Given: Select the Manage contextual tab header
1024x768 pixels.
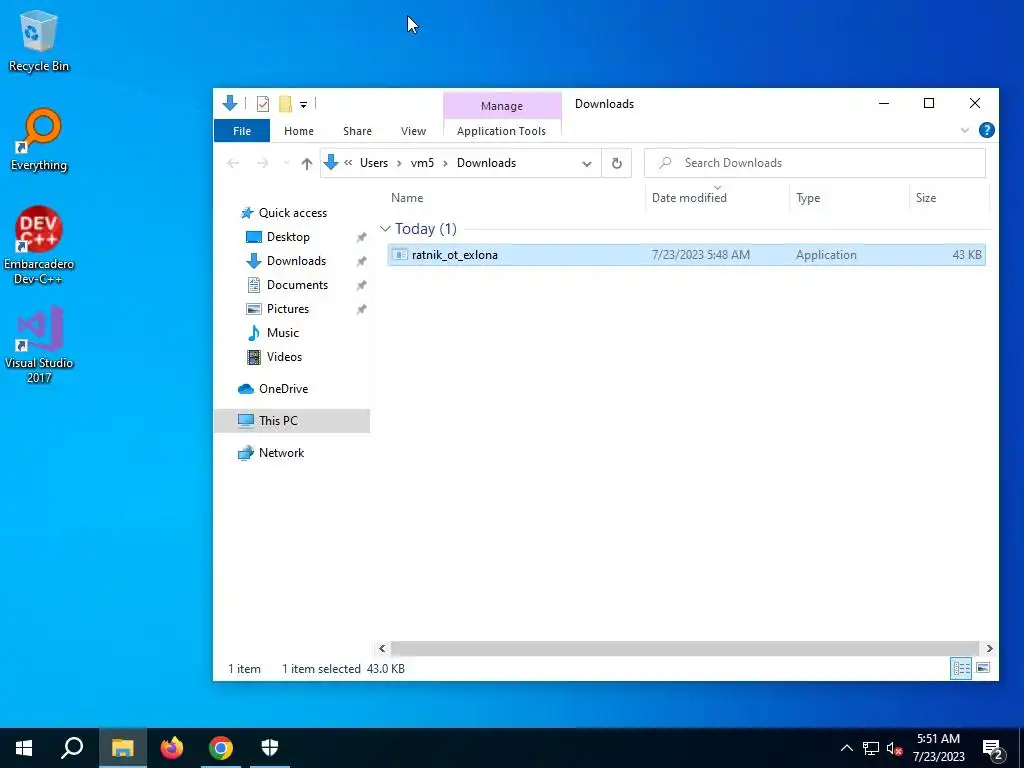Looking at the screenshot, I should tap(502, 106).
